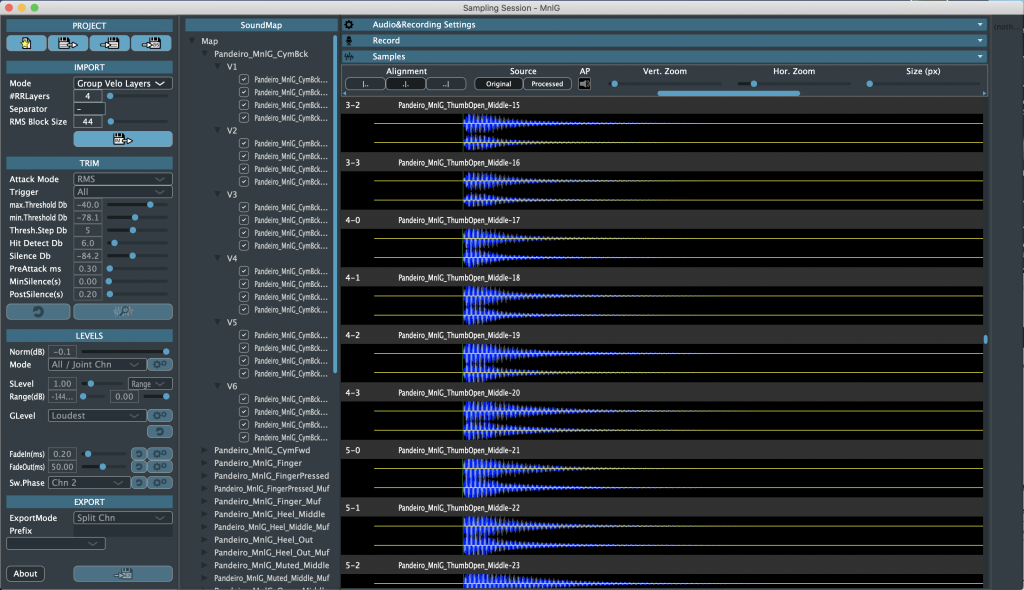Select Pandeiro_MnlG_Heel_Middle in the SoundMap
The image size is (1024, 590).
[269, 514]
